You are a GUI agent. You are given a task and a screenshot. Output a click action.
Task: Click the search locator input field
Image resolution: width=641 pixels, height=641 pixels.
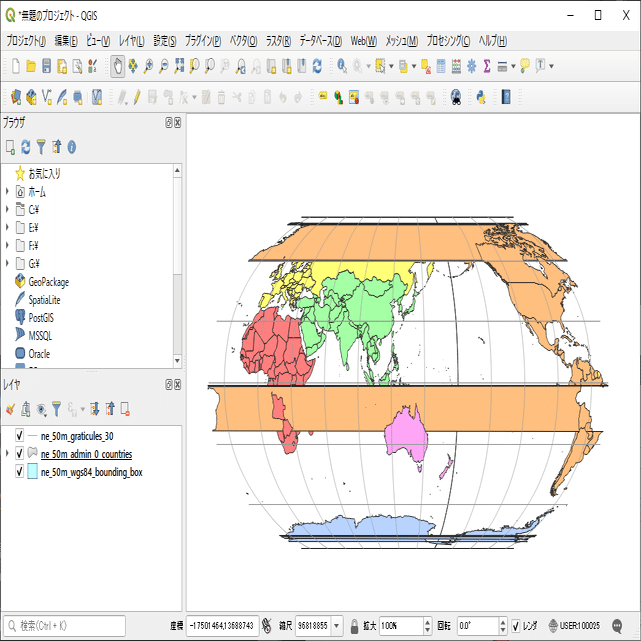(x=64, y=626)
